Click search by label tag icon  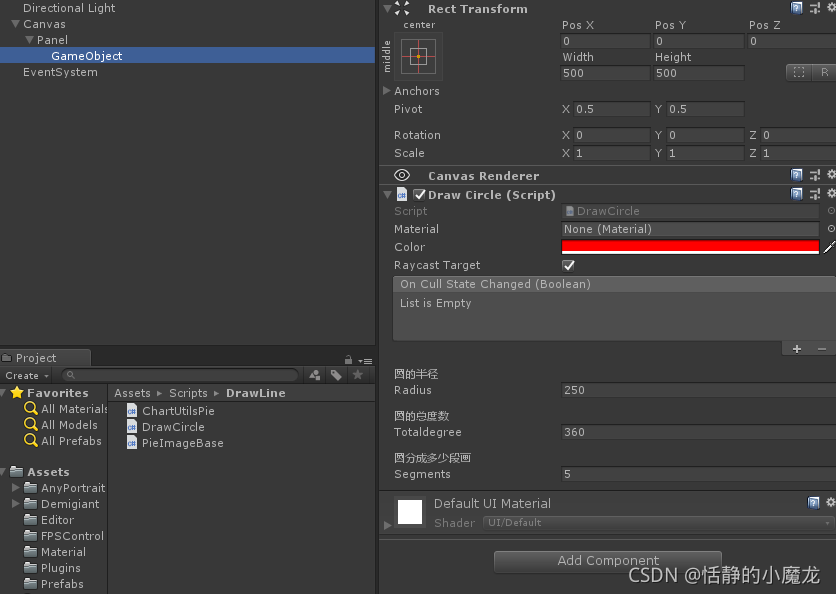336,375
